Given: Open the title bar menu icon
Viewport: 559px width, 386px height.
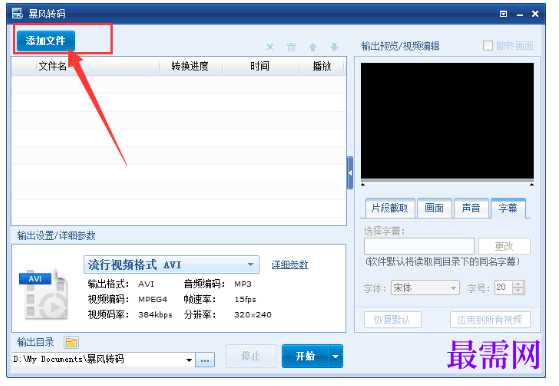Looking at the screenshot, I should click(x=503, y=14).
